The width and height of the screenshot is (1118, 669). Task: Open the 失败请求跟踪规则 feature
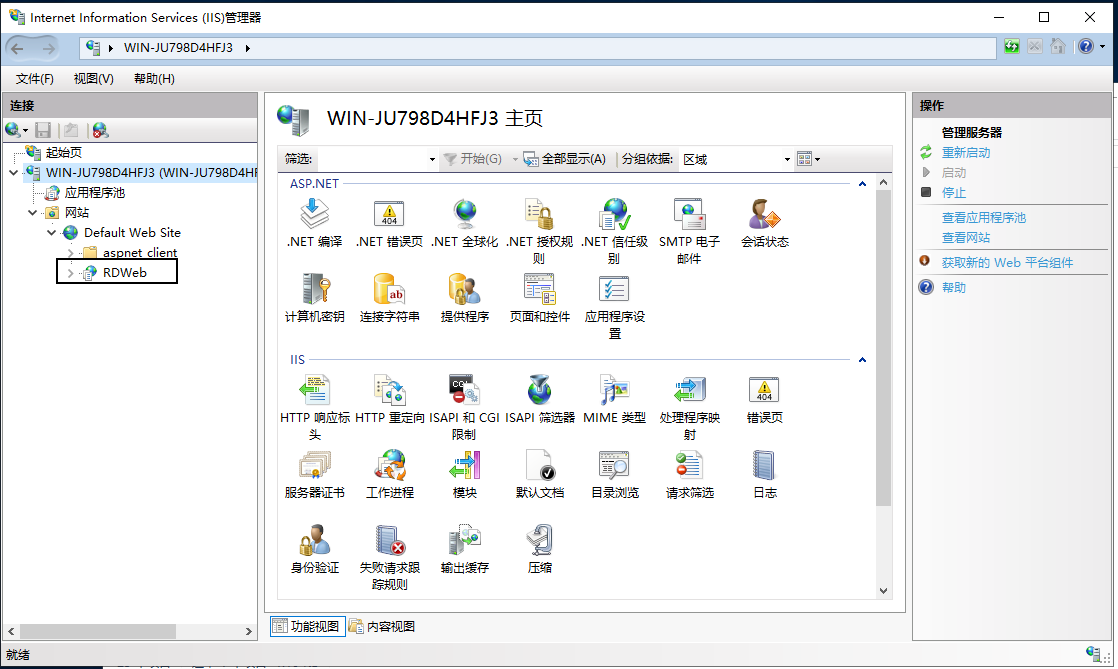[x=389, y=540]
